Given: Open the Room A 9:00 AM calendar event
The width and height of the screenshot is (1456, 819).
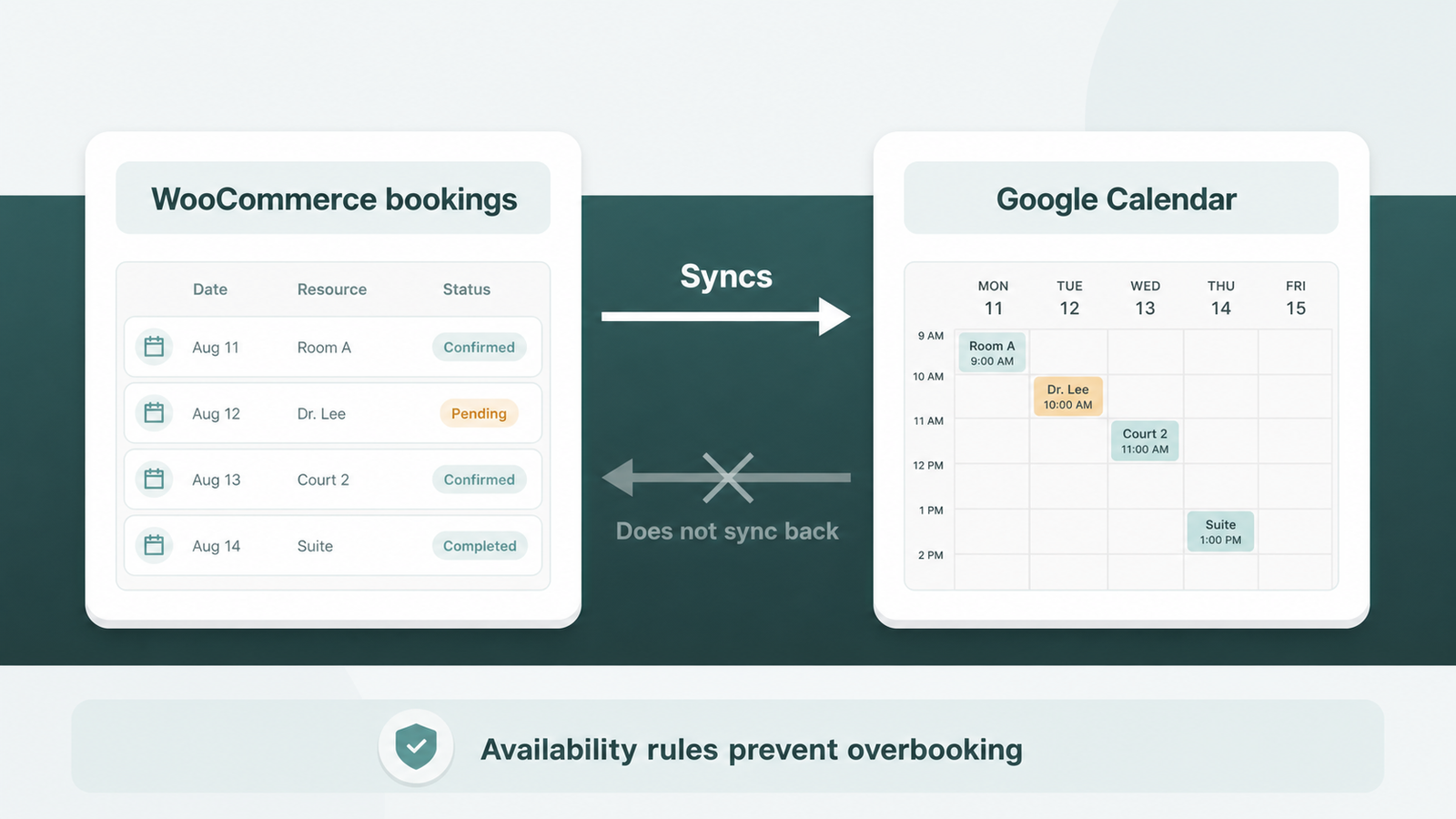Looking at the screenshot, I should point(992,352).
